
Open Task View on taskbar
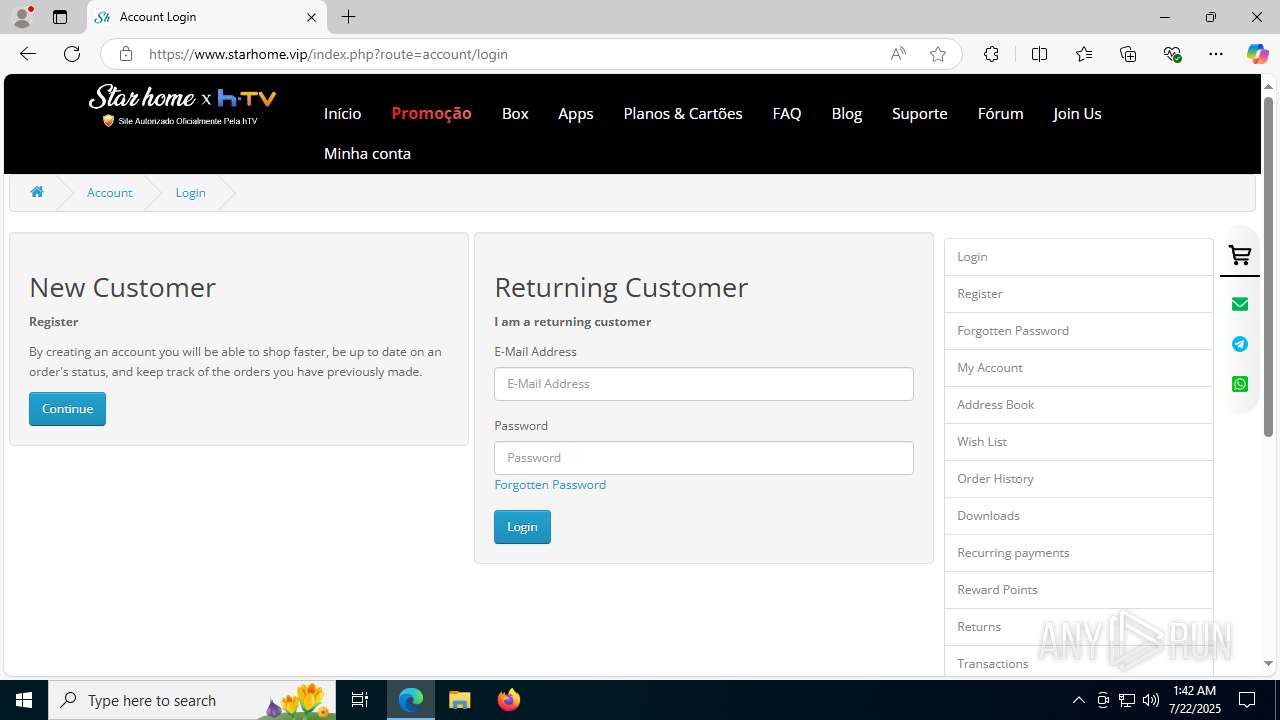point(360,700)
